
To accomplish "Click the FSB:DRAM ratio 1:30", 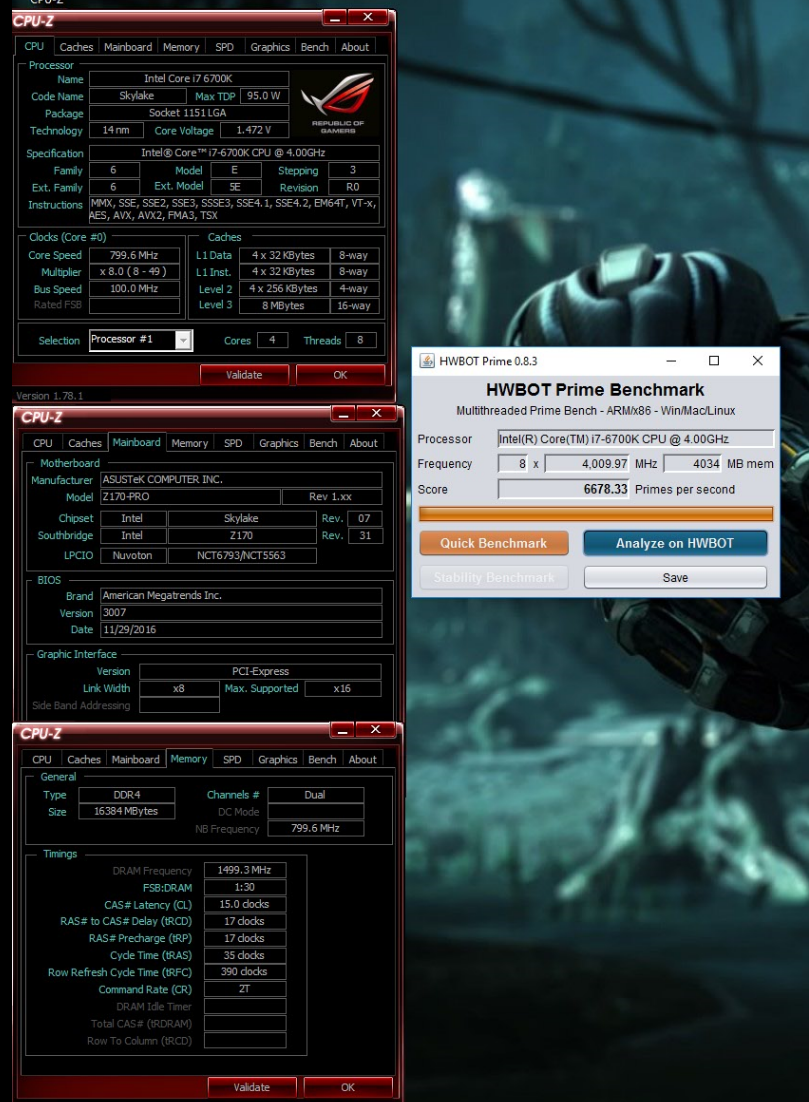I will click(x=245, y=887).
